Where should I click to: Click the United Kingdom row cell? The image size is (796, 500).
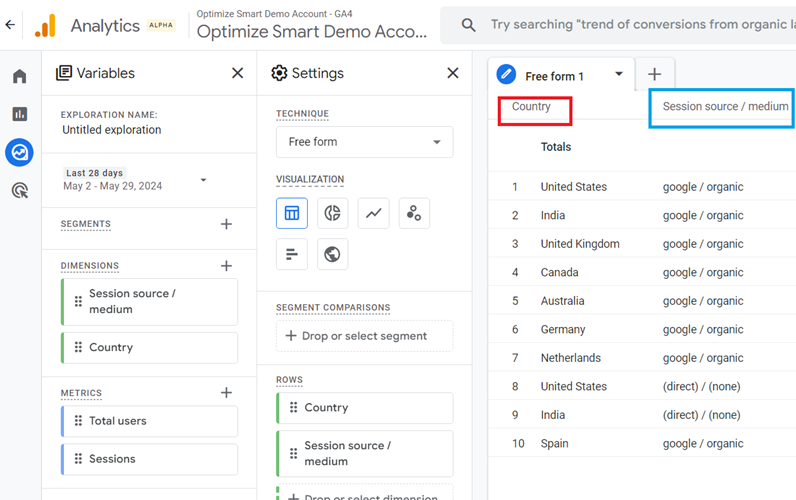(x=580, y=244)
